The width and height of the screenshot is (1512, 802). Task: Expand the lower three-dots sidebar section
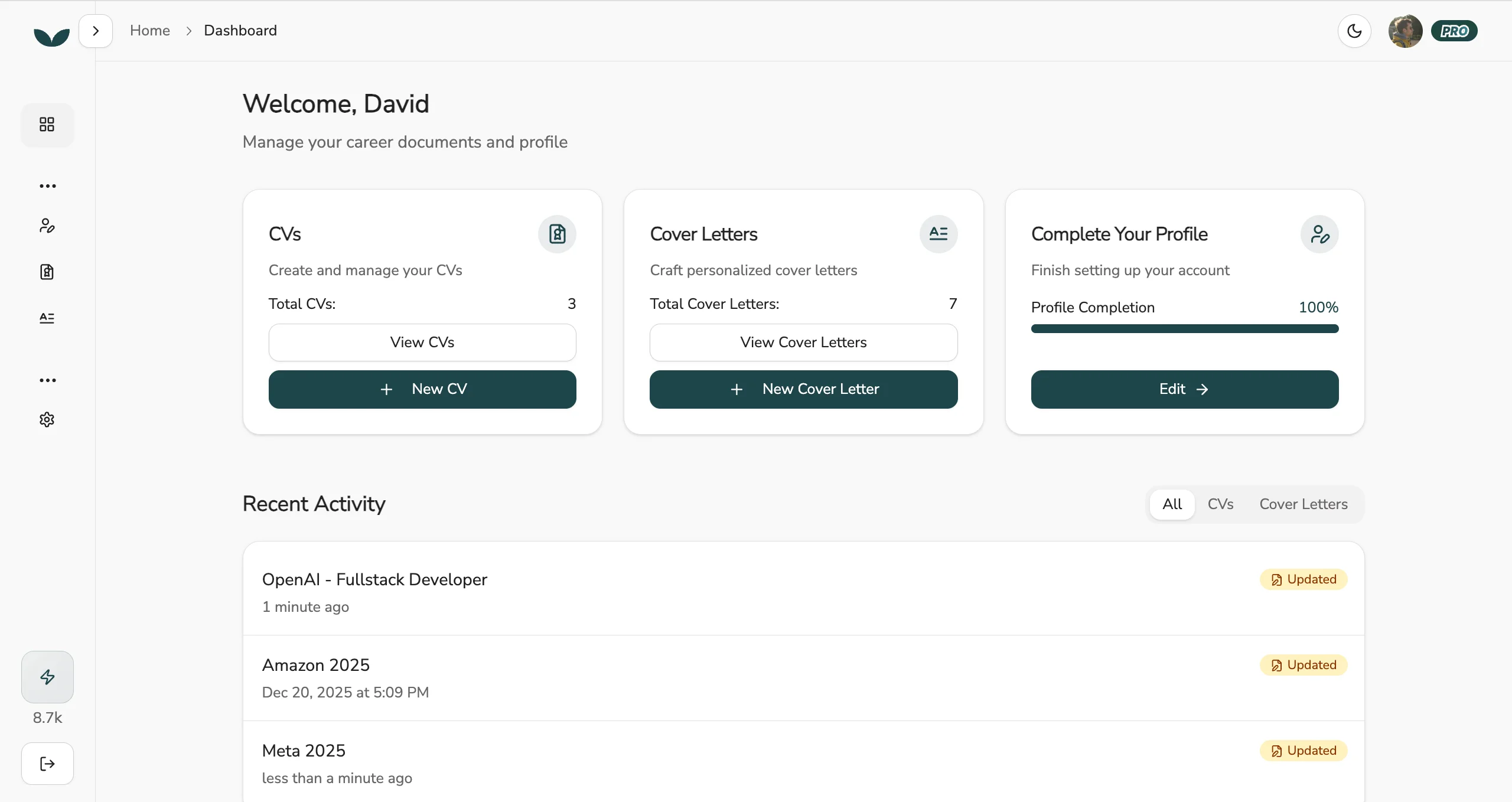pyautogui.click(x=47, y=380)
